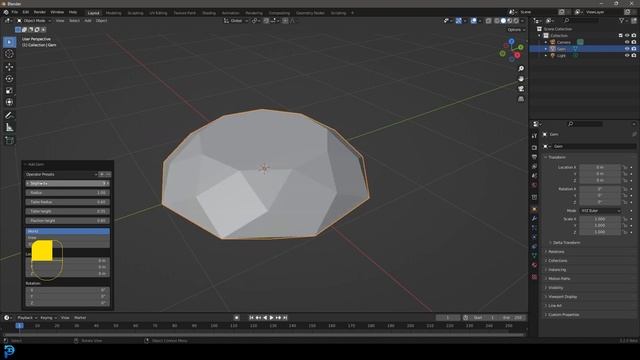This screenshot has height=360, width=640.
Task: Open the viewport Add menu
Action: point(88,20)
